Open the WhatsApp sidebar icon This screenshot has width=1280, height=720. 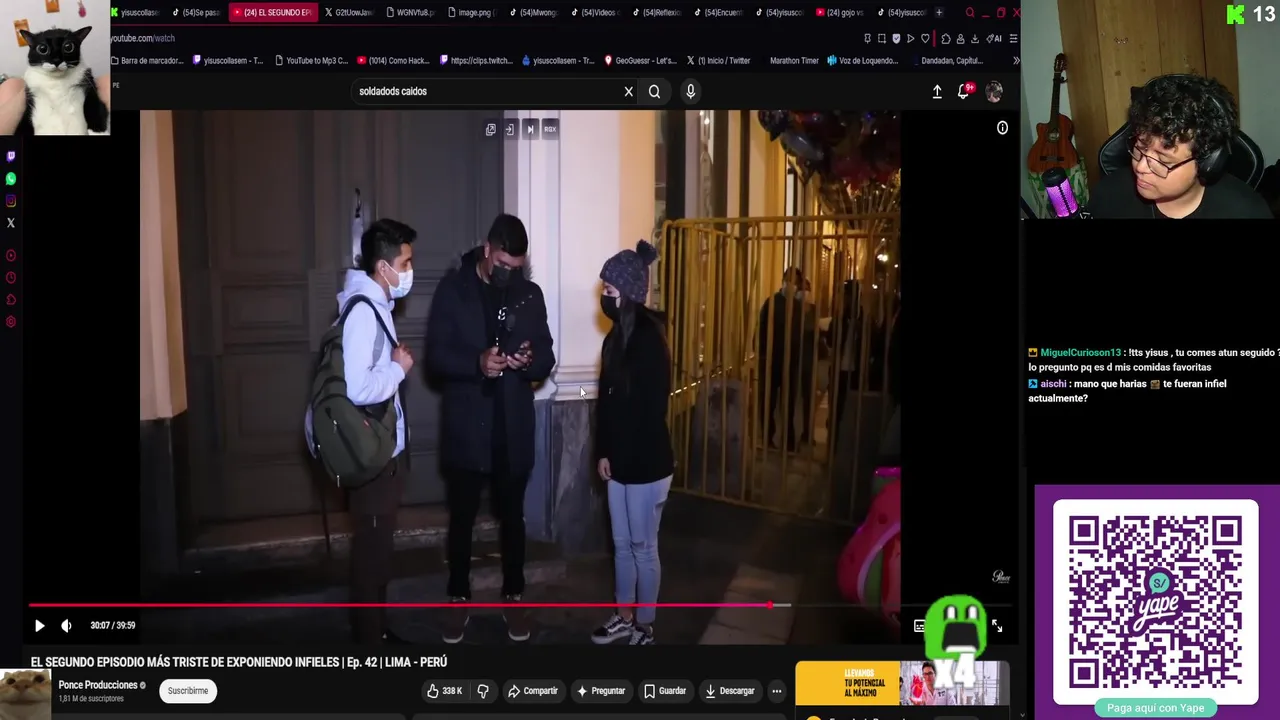pyautogui.click(x=11, y=179)
